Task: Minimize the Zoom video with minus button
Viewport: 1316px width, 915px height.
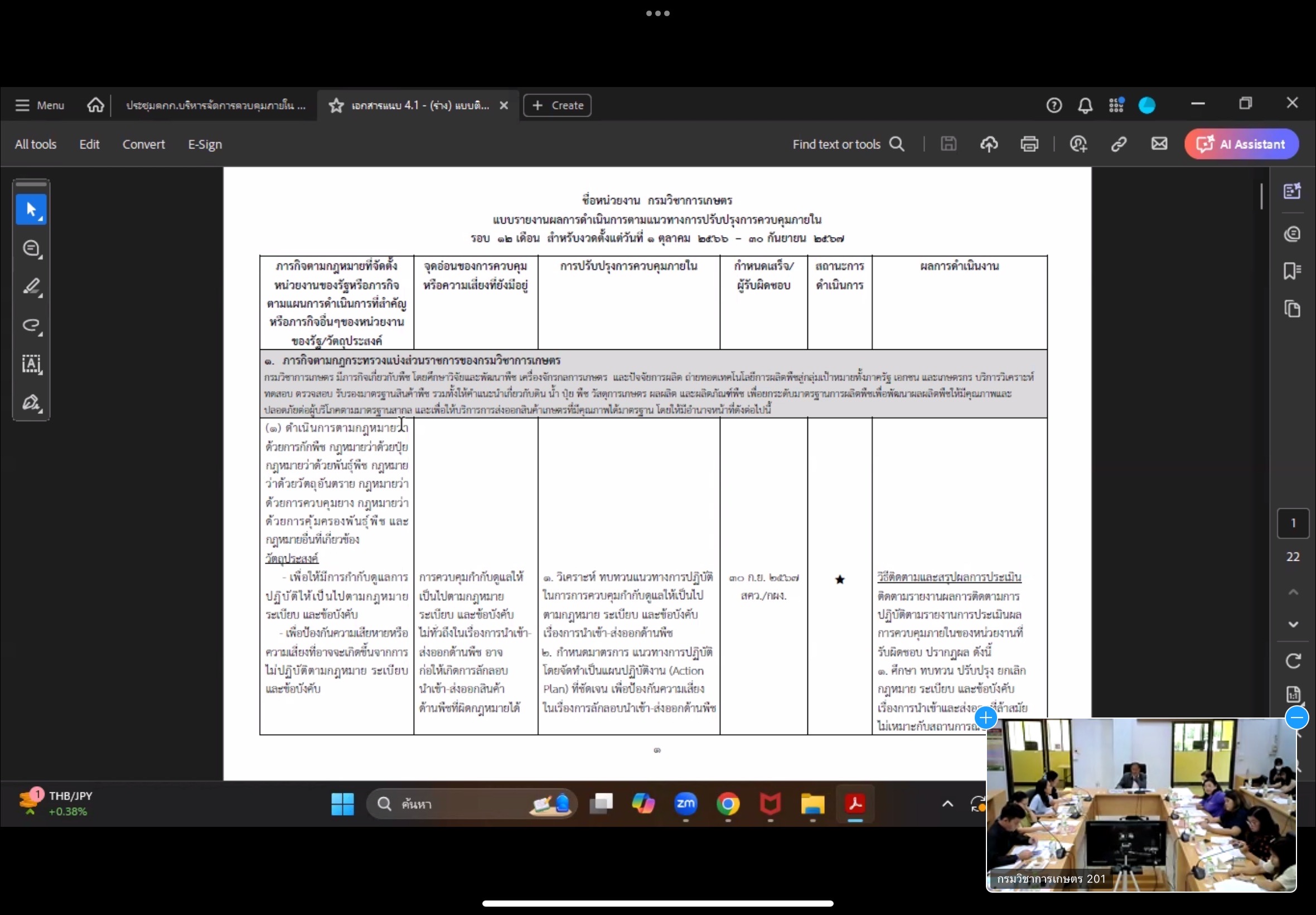Action: pos(1296,717)
